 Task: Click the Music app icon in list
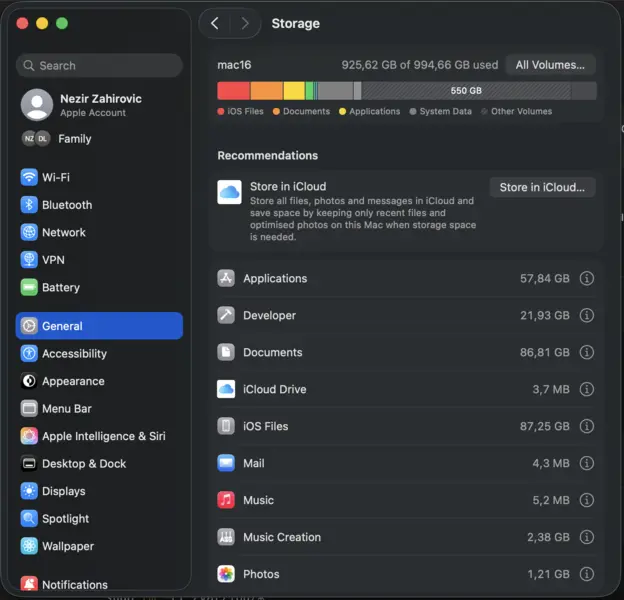pyautogui.click(x=226, y=500)
